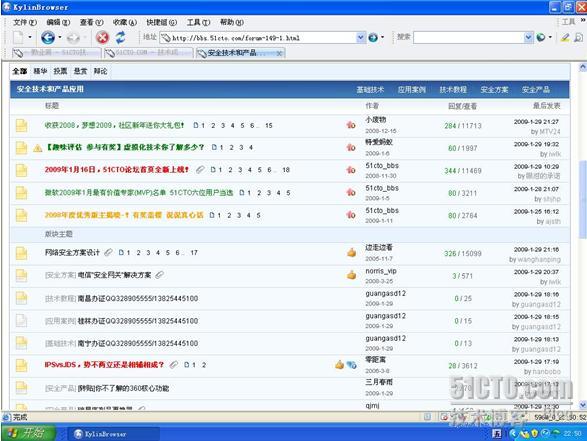Image resolution: width=587 pixels, height=441 pixels.
Task: Open the 帮助(H) menu
Action: click(x=232, y=22)
